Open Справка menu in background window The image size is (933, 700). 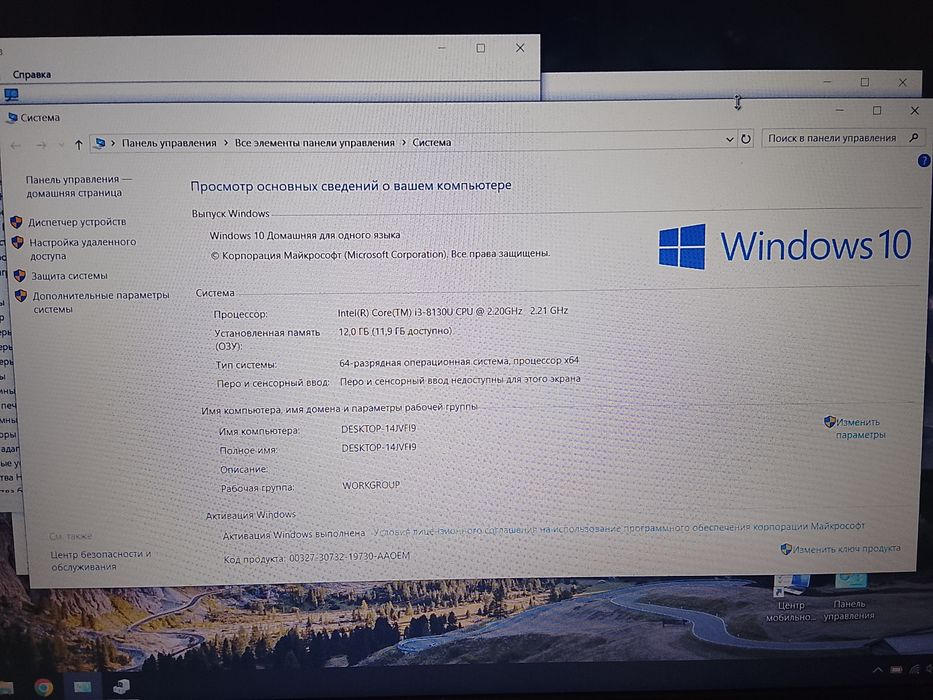click(x=32, y=74)
